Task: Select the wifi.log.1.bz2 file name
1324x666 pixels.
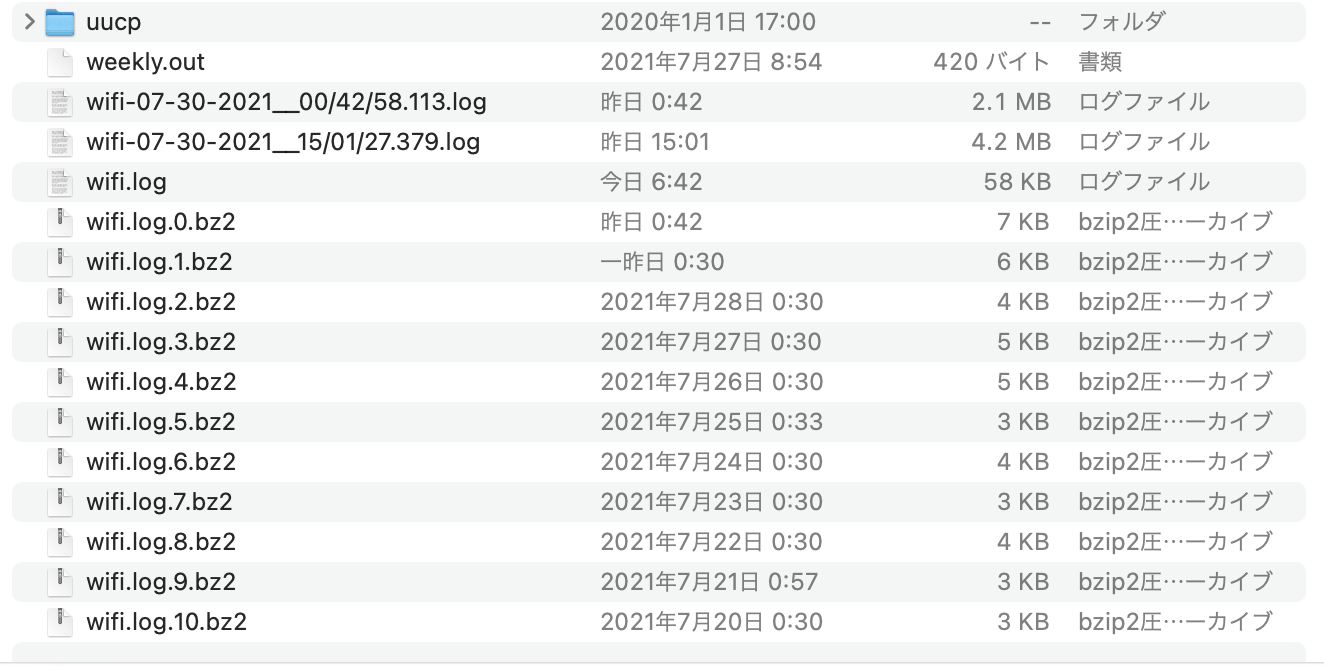Action: [x=160, y=262]
